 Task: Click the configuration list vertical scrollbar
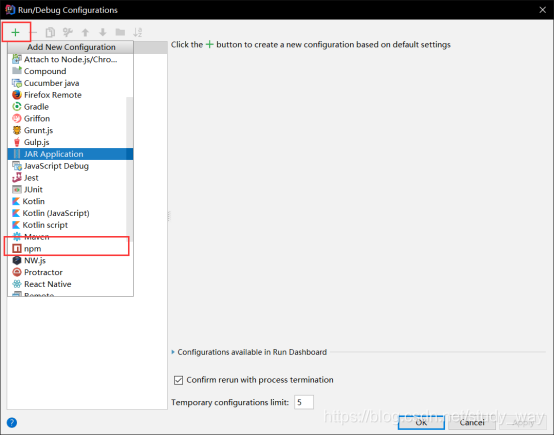(x=129, y=168)
